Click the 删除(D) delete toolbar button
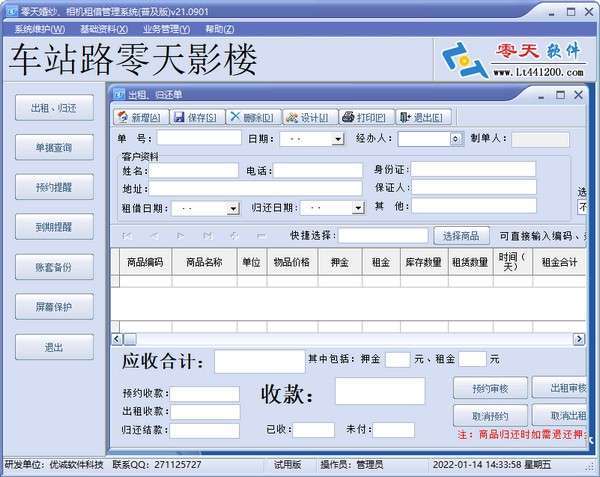 coord(254,117)
